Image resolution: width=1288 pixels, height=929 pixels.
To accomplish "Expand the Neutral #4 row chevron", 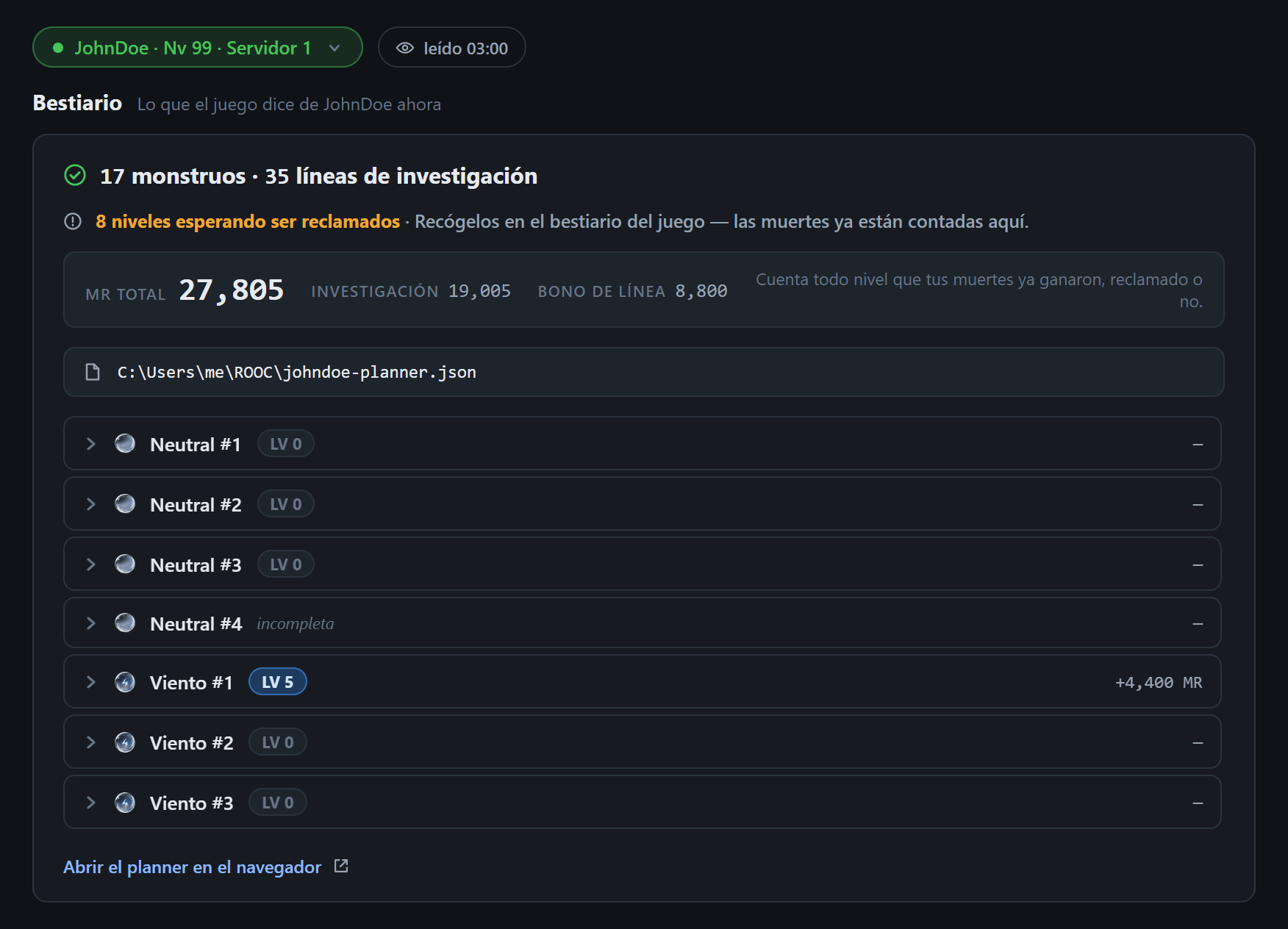I will [91, 623].
